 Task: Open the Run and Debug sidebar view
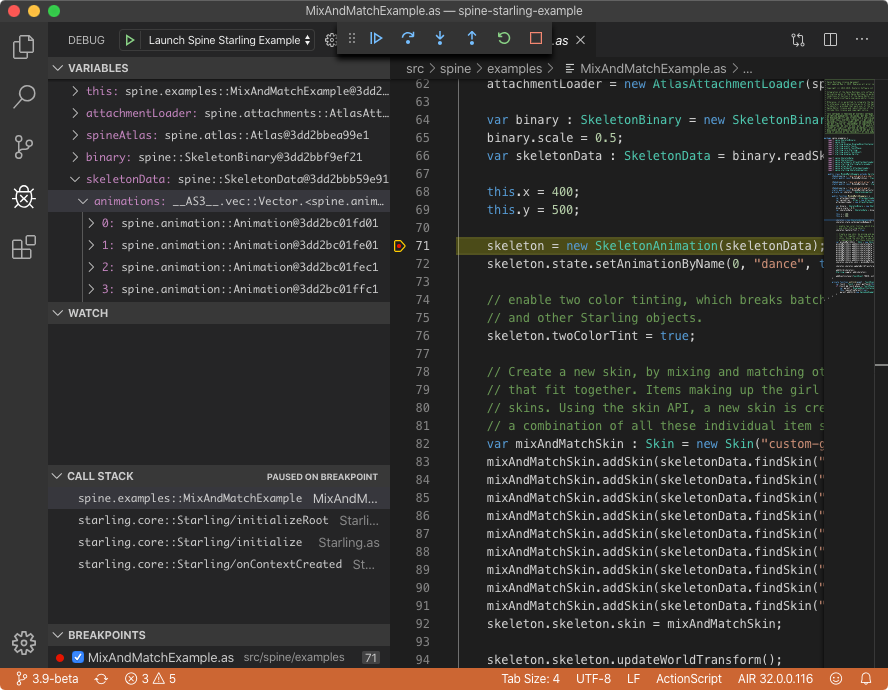[x=23, y=197]
